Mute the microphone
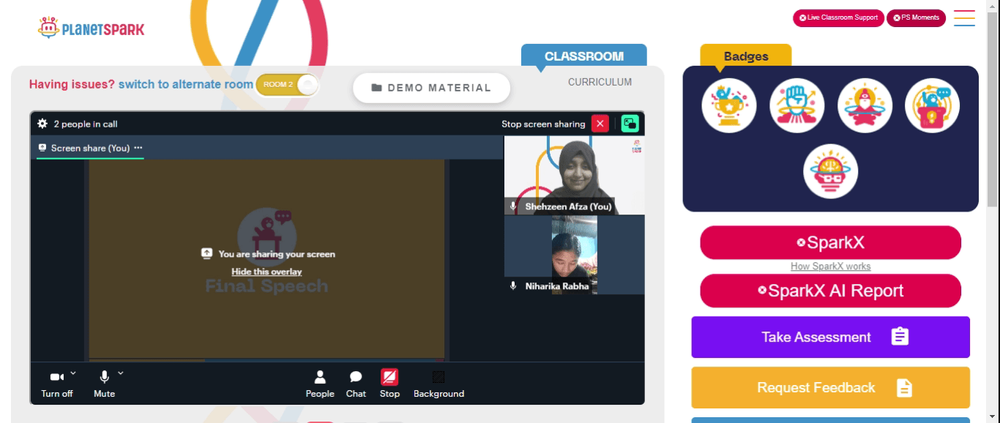Screen dimensions: 1000x423 (104, 384)
